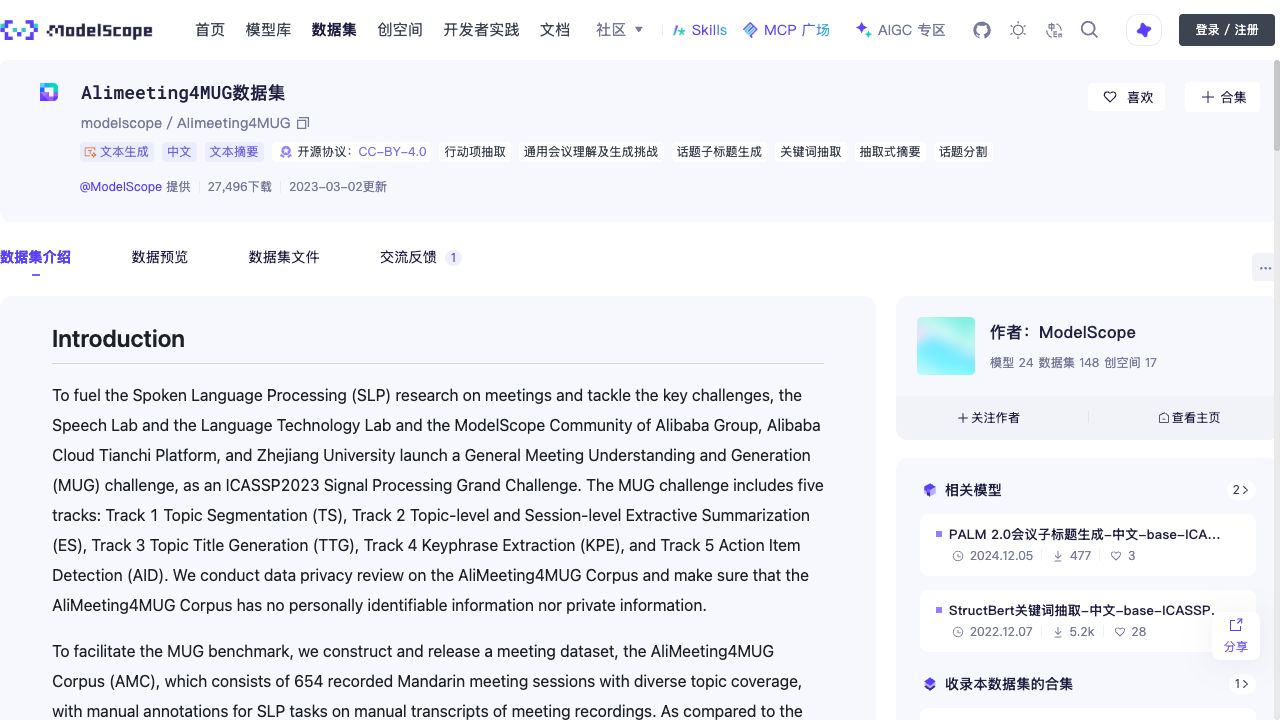The height and width of the screenshot is (720, 1280).
Task: Open PALM 2.0会议子标题生成 model card
Action: tap(1088, 545)
